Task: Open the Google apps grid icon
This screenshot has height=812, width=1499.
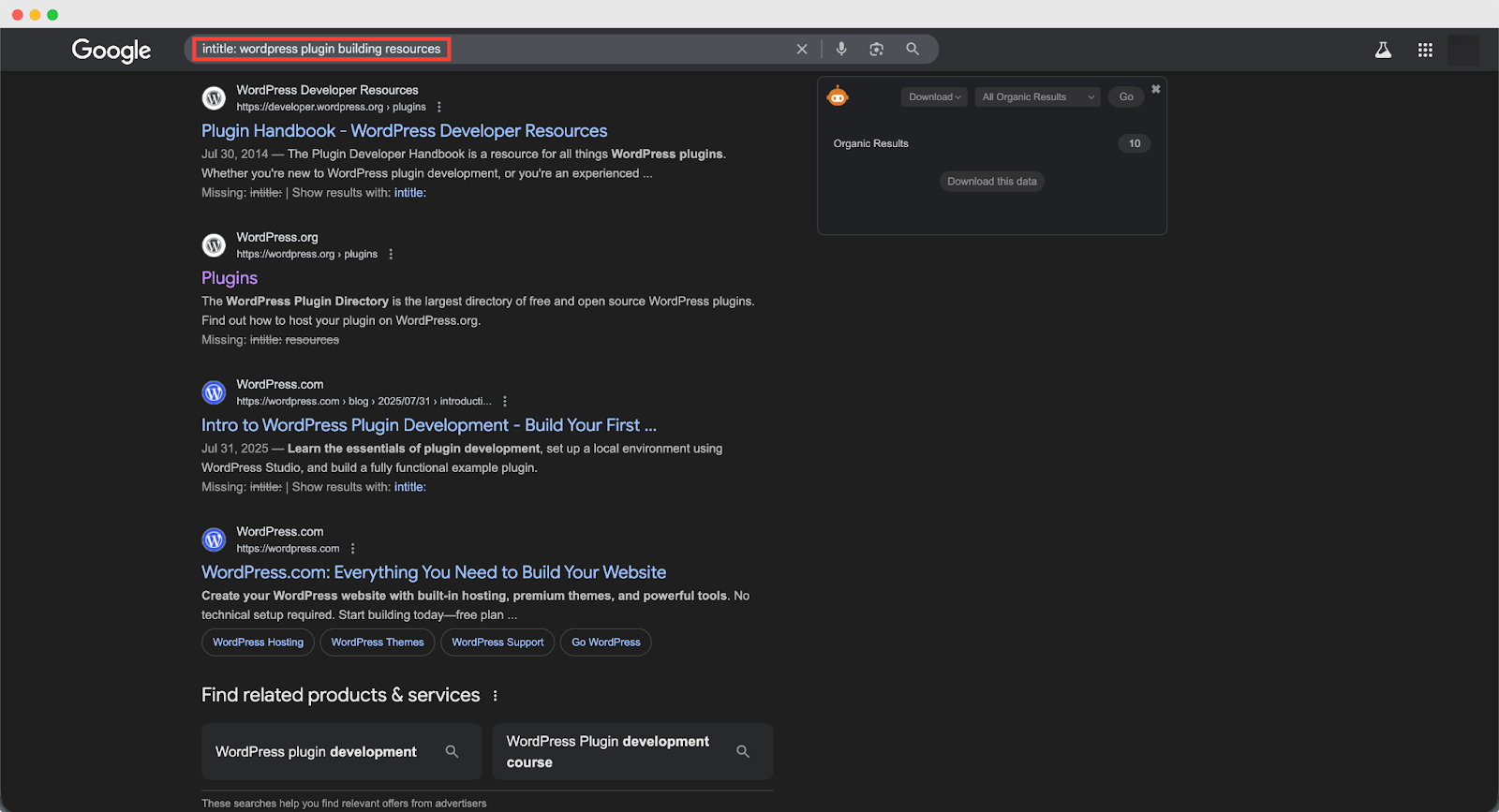Action: 1425,51
